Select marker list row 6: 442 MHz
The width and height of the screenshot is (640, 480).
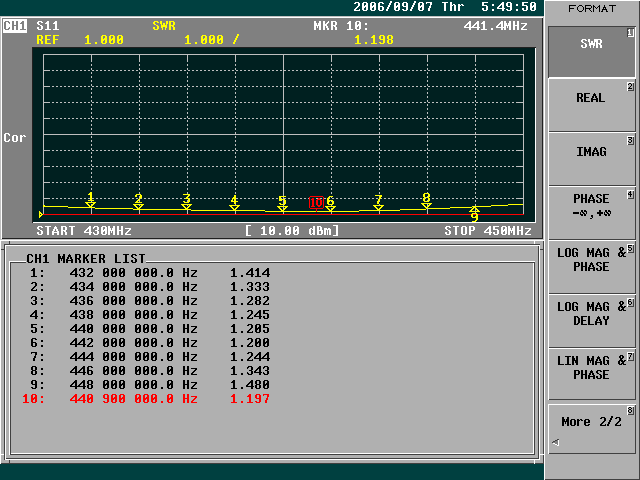(150, 342)
